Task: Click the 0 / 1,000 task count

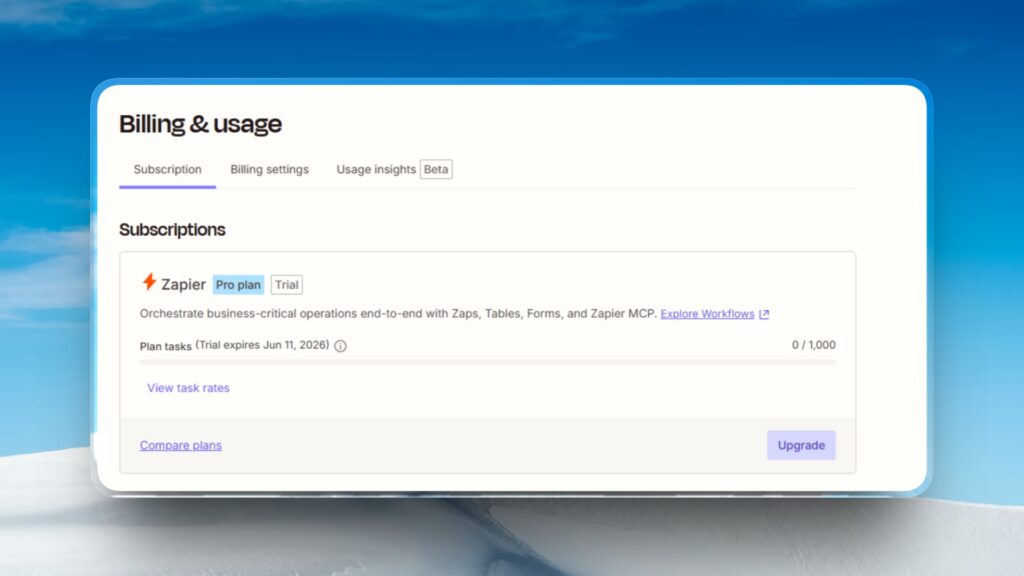Action: coord(813,345)
